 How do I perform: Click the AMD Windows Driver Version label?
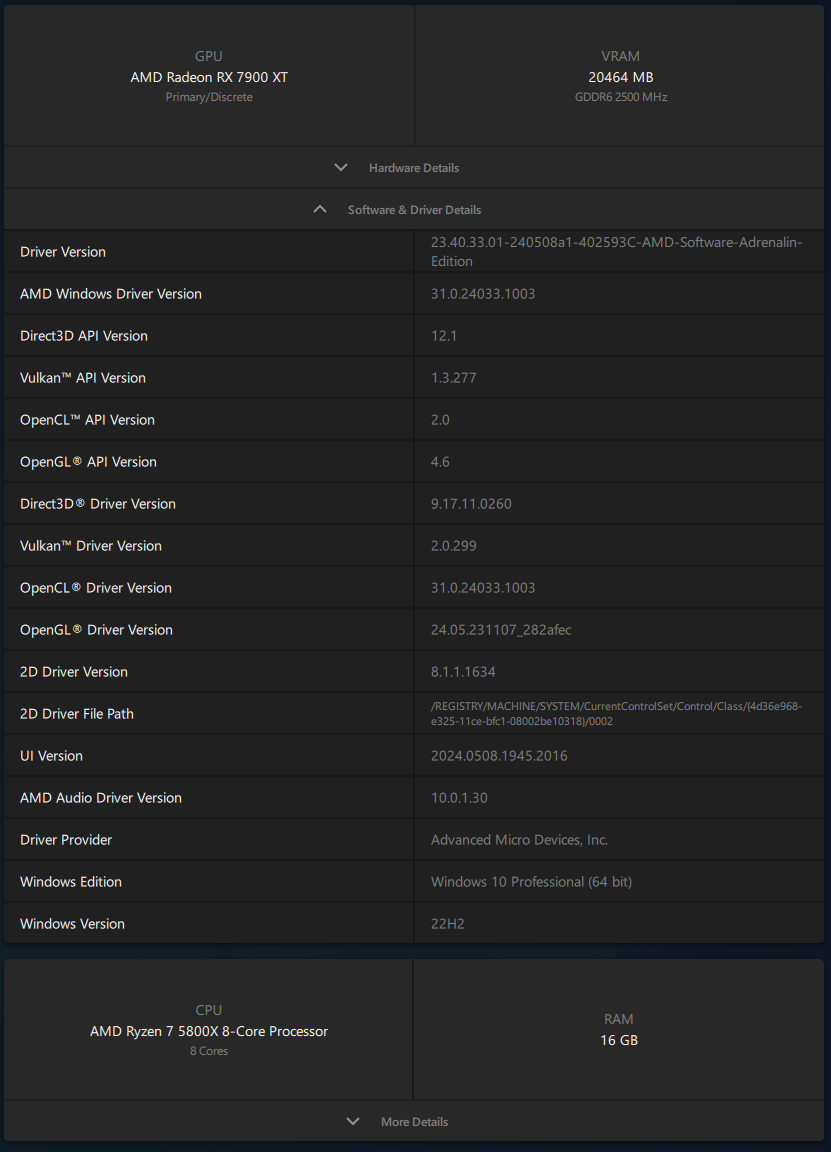111,293
